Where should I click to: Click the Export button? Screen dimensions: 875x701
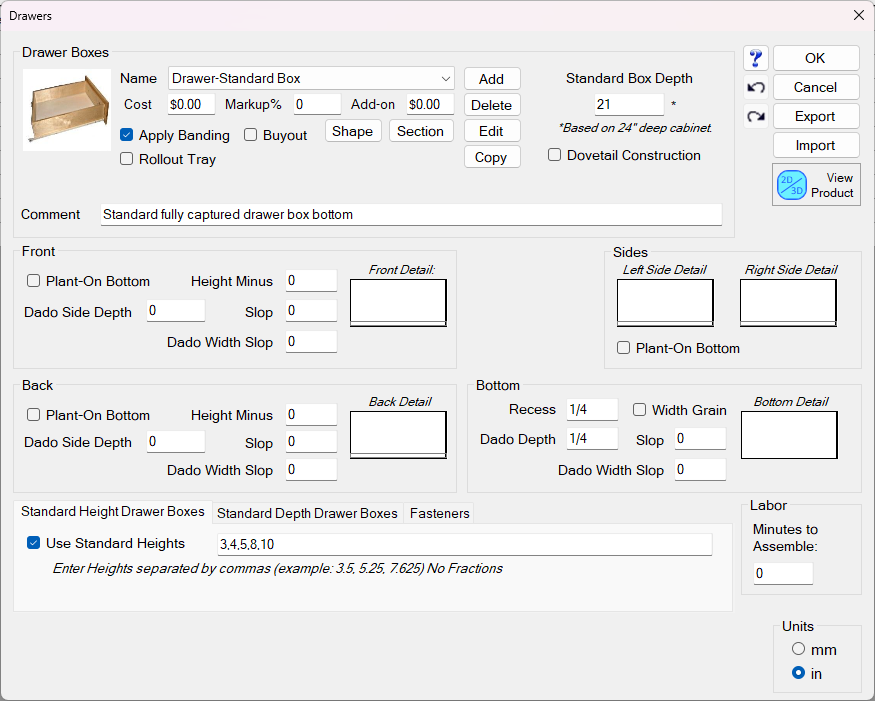click(x=815, y=116)
